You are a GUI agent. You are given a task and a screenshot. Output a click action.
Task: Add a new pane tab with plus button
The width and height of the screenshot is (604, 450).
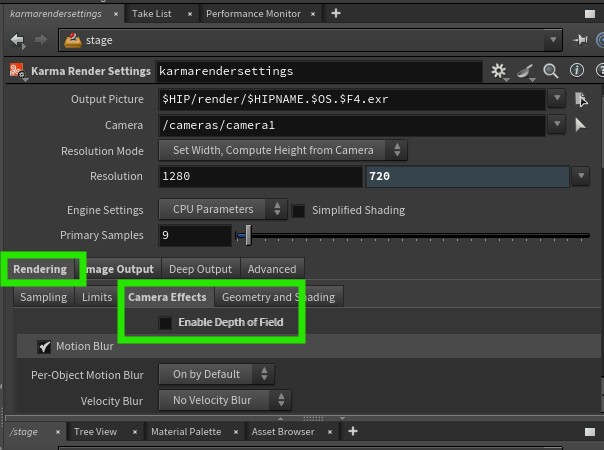335,13
